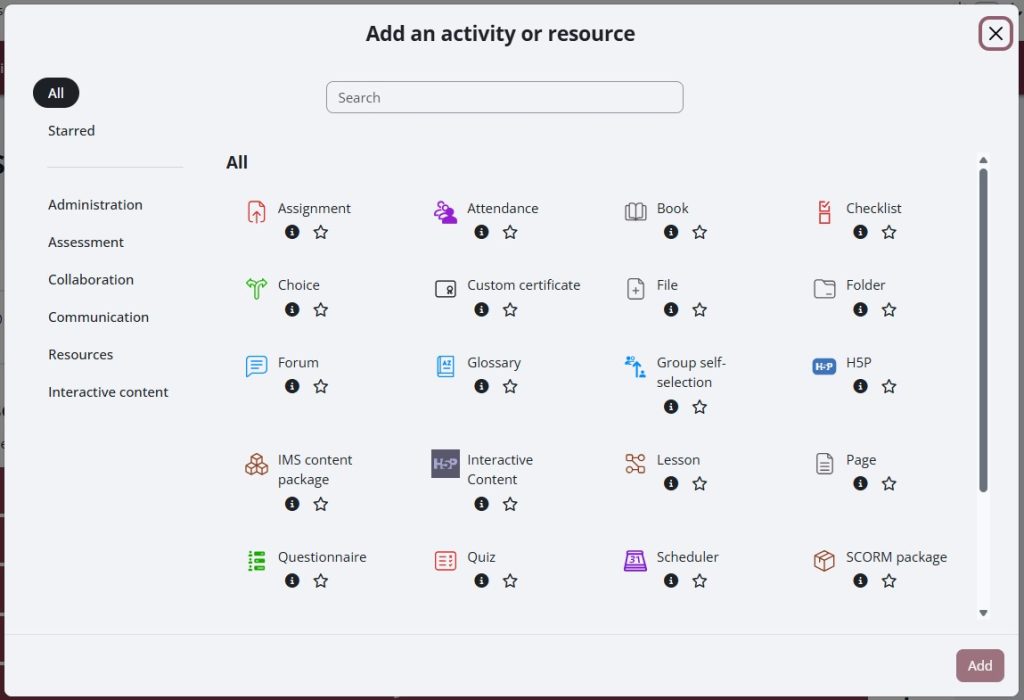
Task: Select the Lesson activity icon
Action: coord(634,461)
